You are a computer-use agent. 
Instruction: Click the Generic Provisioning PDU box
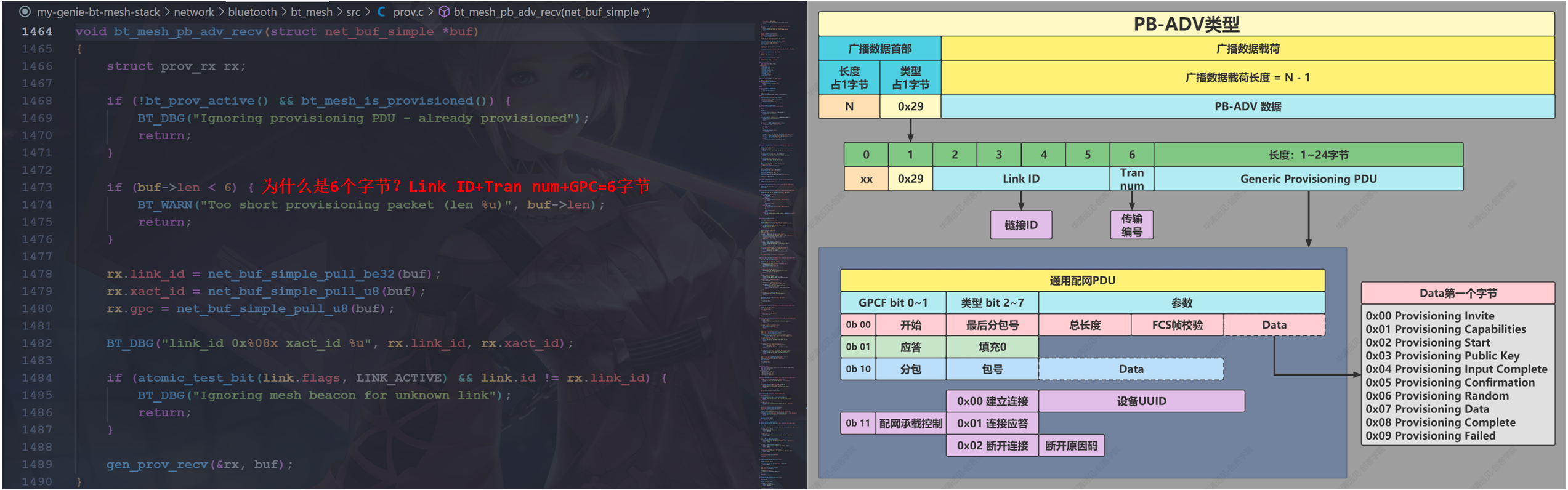[x=1307, y=179]
